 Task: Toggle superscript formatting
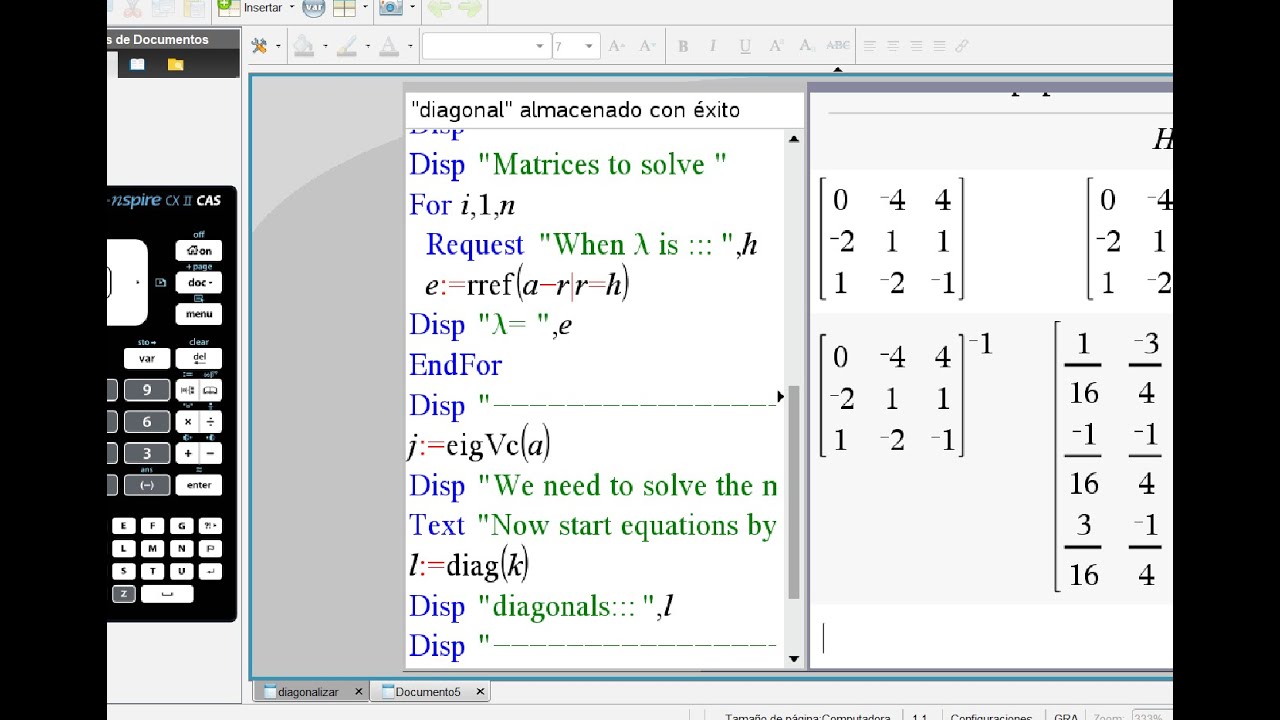pos(776,46)
